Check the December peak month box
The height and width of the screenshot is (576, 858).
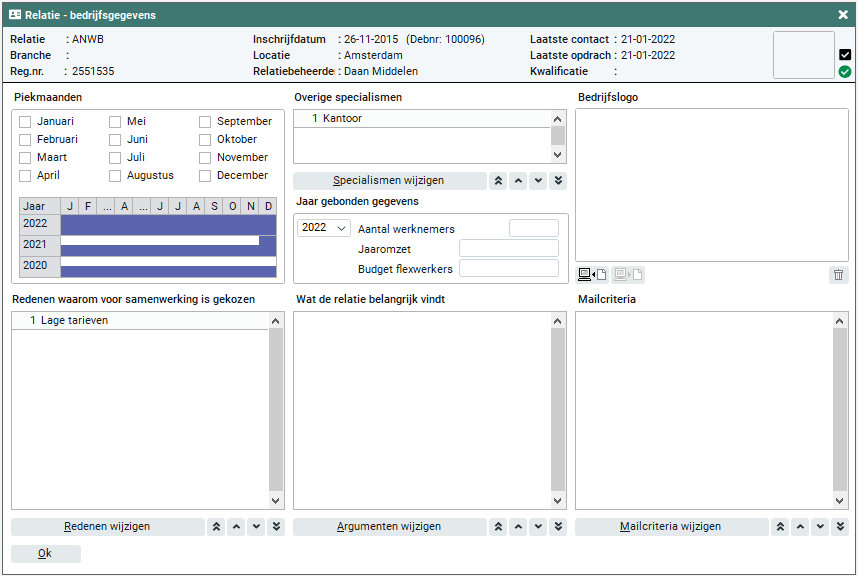(205, 176)
